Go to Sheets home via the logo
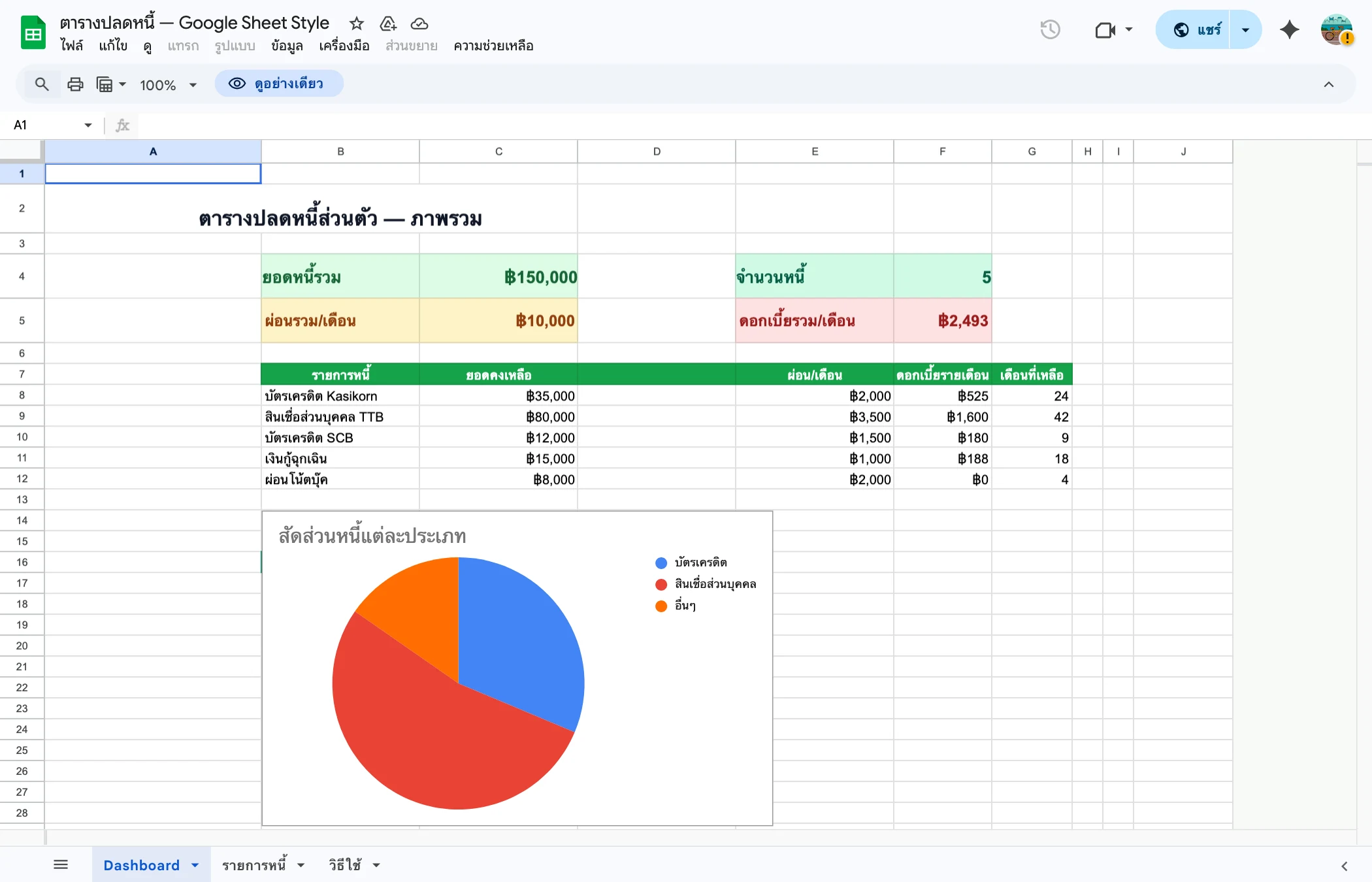 32,31
